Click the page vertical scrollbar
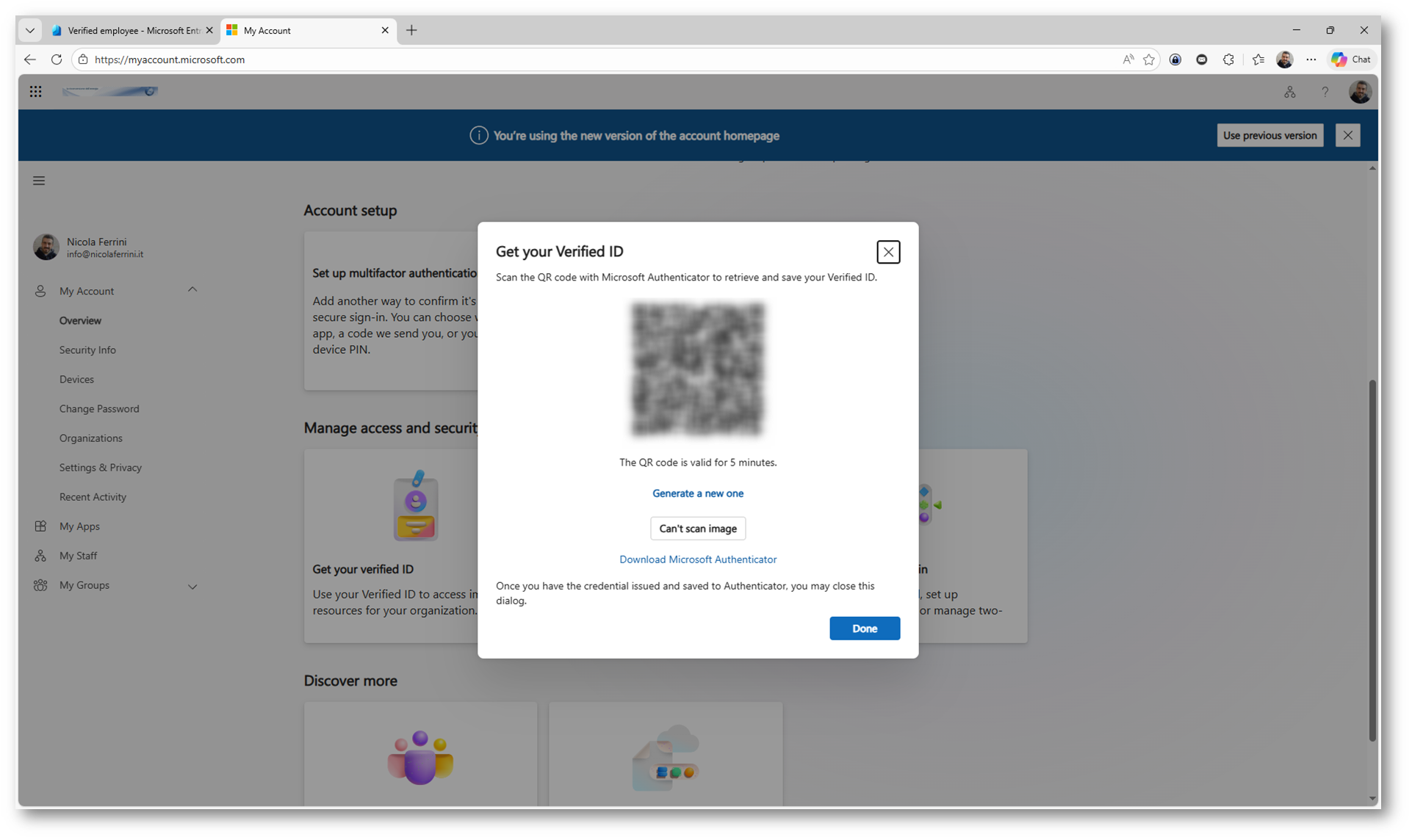This screenshot has width=1412, height=840. click(1372, 558)
